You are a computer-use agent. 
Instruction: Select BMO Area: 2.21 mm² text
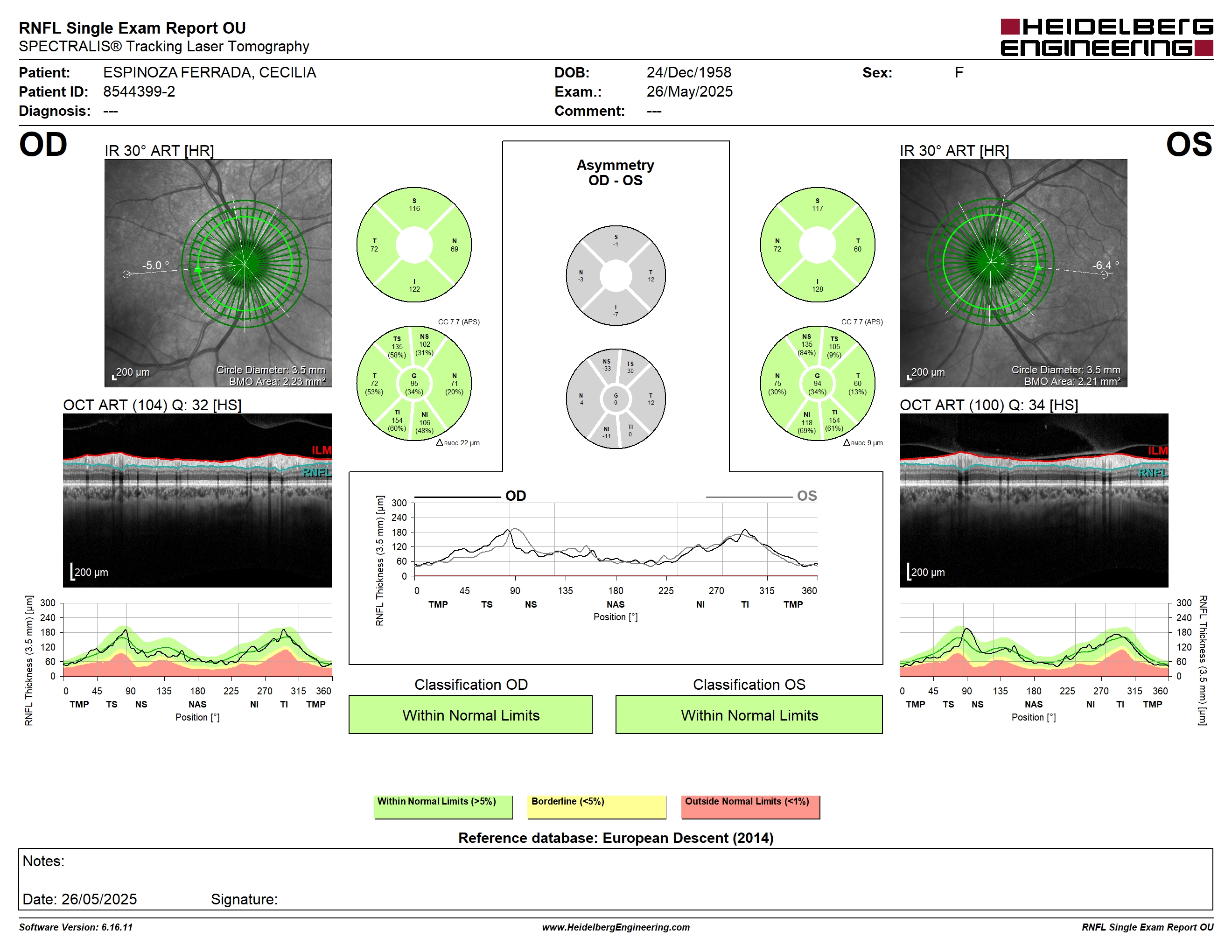[x=1072, y=381]
